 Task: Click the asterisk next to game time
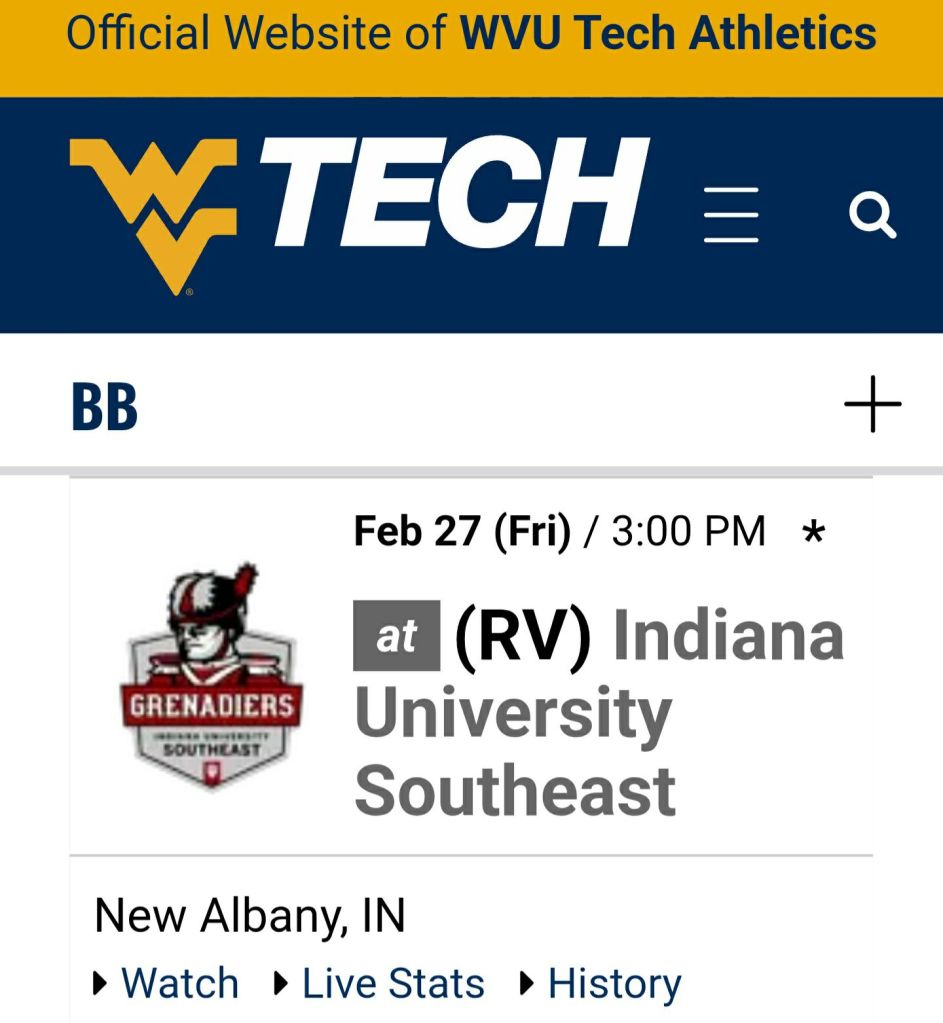[x=814, y=533]
